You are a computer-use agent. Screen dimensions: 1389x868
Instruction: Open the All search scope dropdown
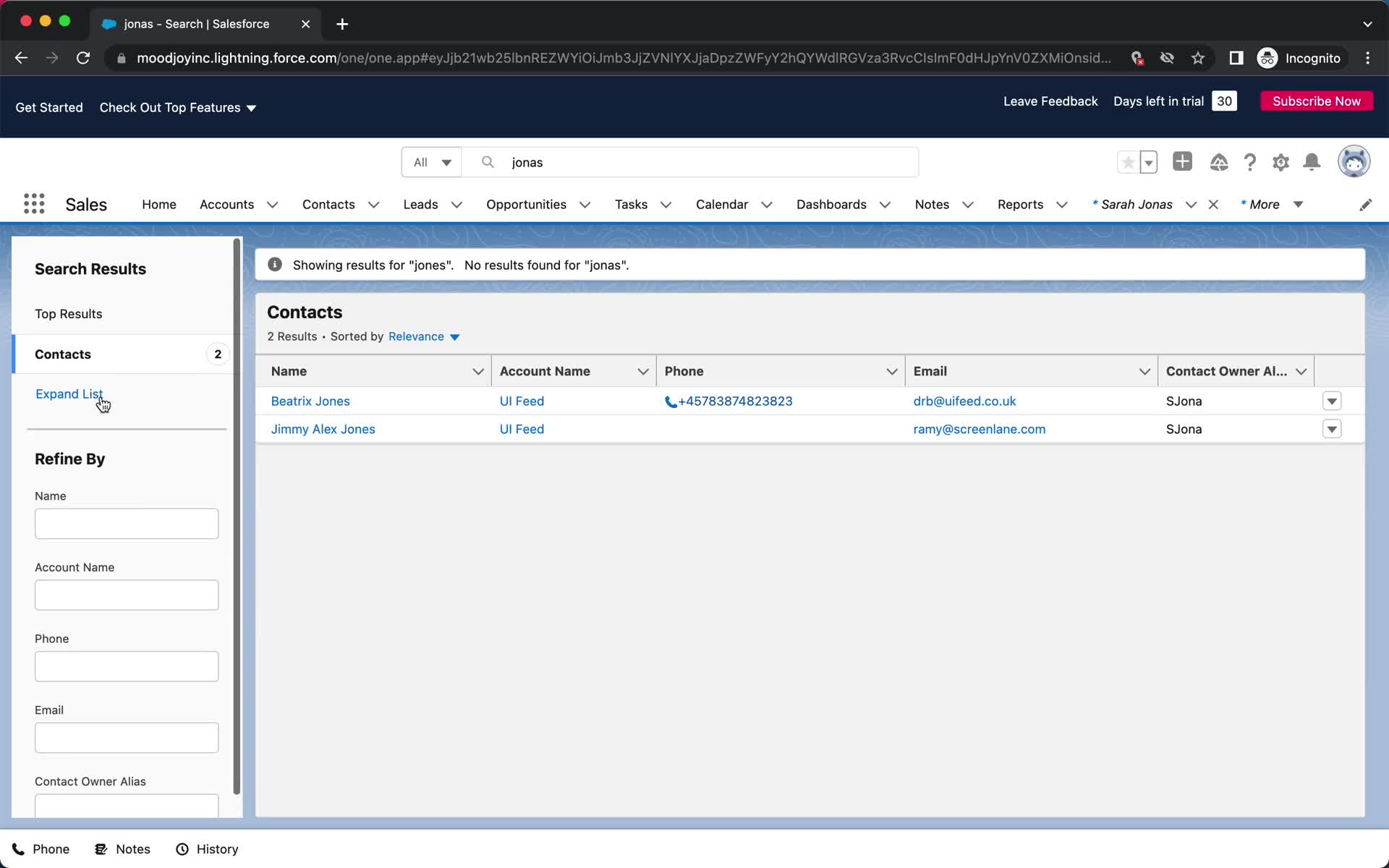[432, 162]
